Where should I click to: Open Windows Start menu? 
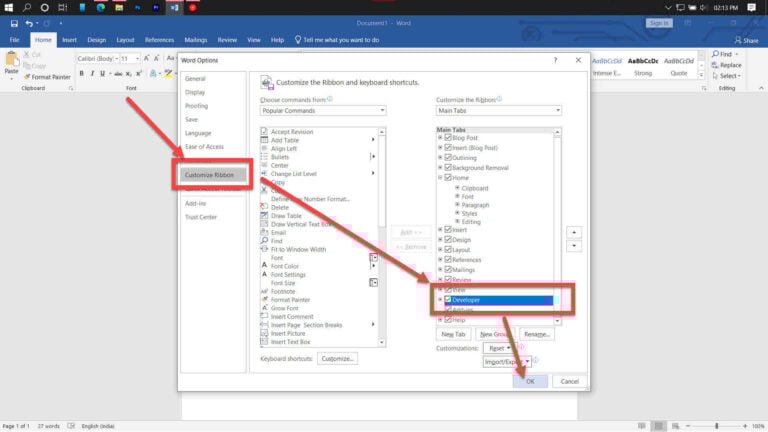(x=8, y=7)
